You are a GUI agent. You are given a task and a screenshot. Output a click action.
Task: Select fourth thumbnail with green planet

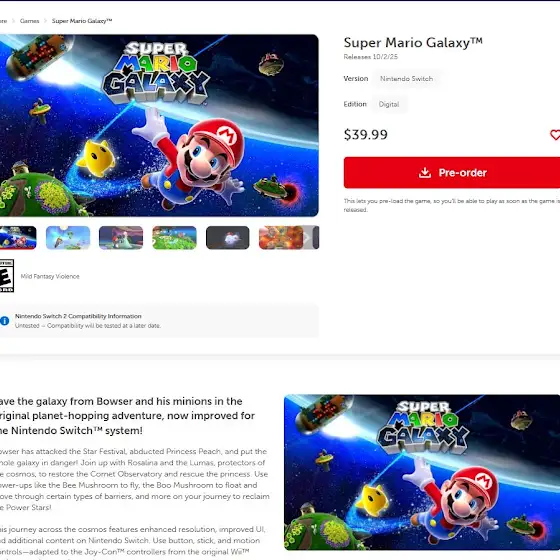pos(174,238)
